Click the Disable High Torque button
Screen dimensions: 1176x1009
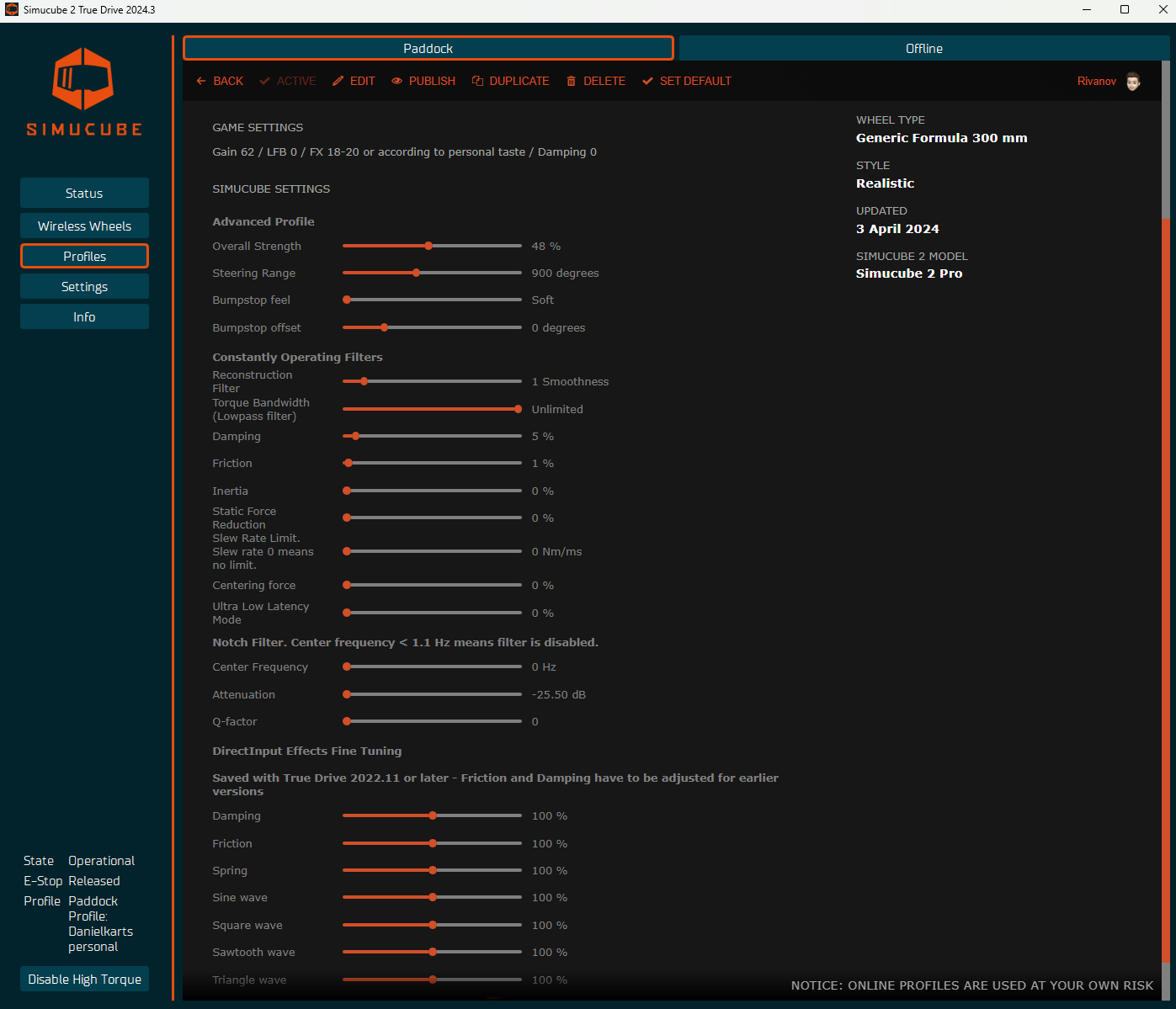click(x=84, y=979)
